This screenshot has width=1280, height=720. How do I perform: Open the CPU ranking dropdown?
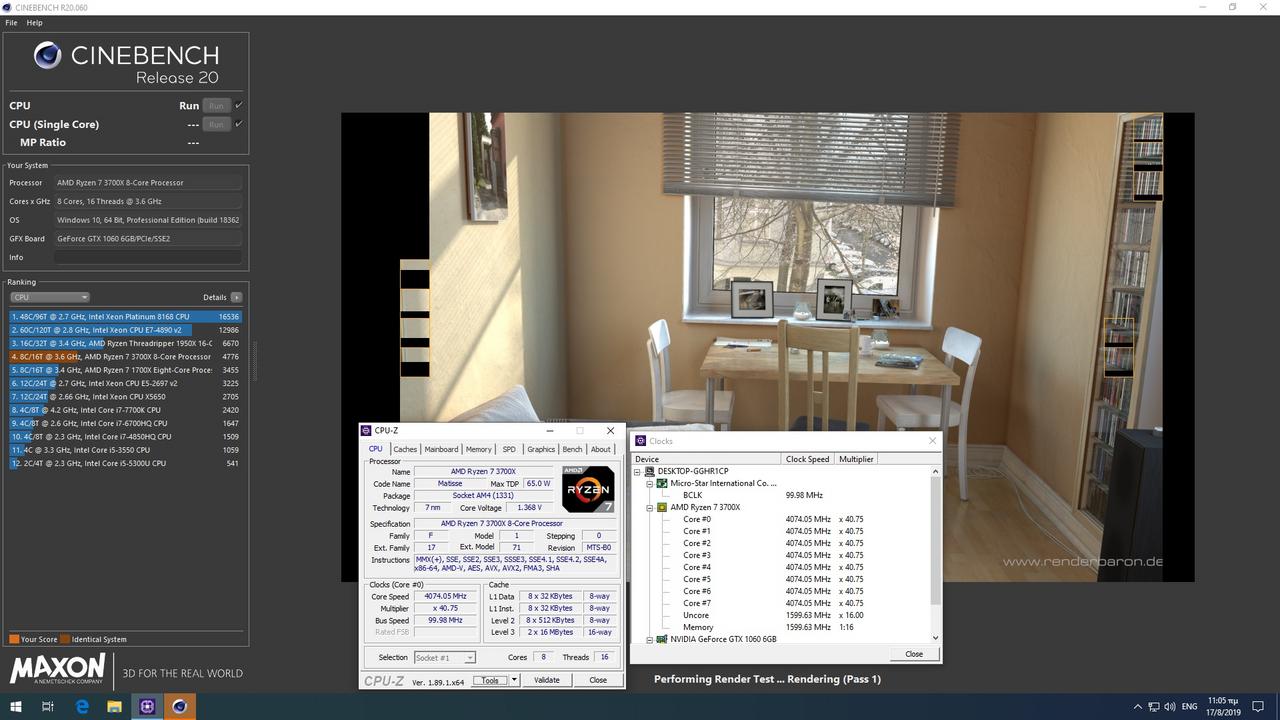pyautogui.click(x=50, y=297)
